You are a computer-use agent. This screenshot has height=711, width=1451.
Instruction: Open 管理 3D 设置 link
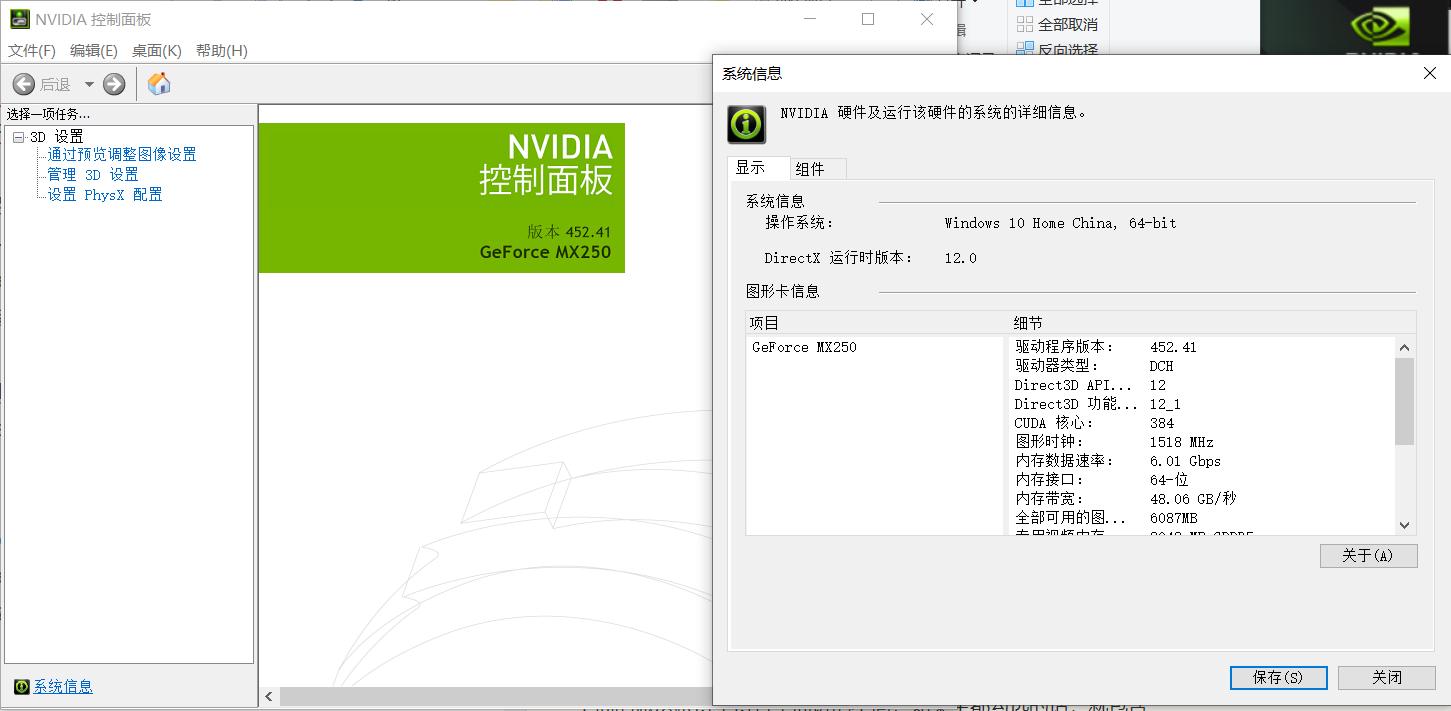pos(93,175)
